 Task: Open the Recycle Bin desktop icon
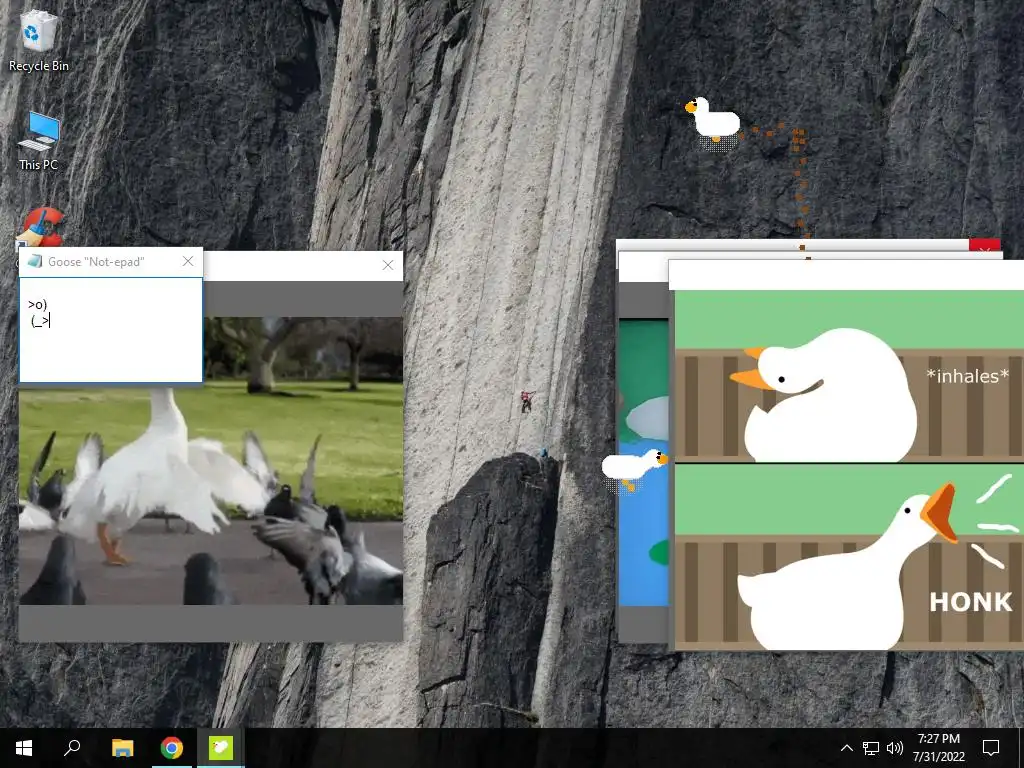(39, 41)
